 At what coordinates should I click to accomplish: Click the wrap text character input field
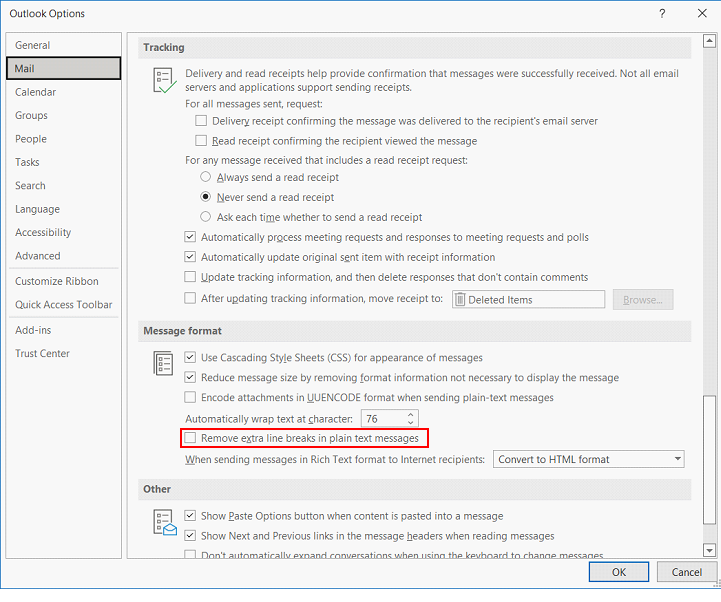click(x=382, y=418)
